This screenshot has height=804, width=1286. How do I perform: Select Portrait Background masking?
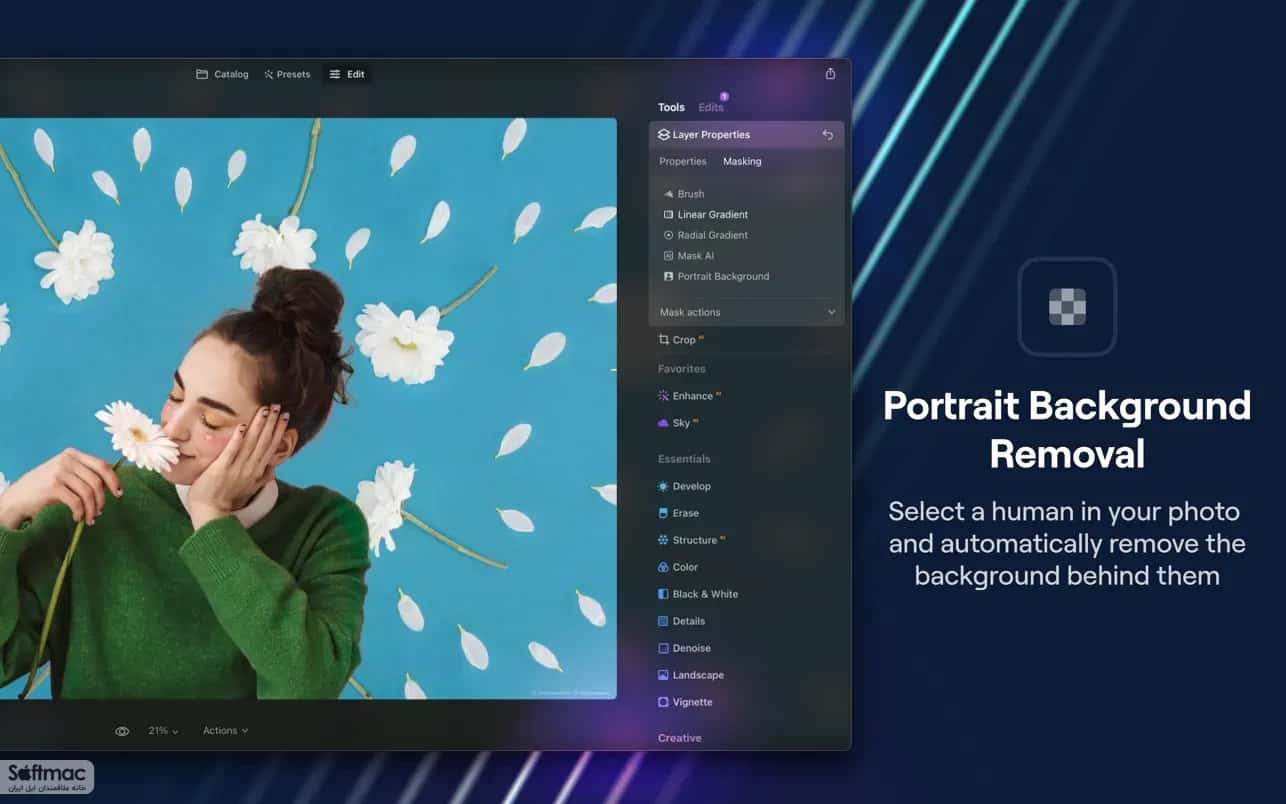point(716,276)
